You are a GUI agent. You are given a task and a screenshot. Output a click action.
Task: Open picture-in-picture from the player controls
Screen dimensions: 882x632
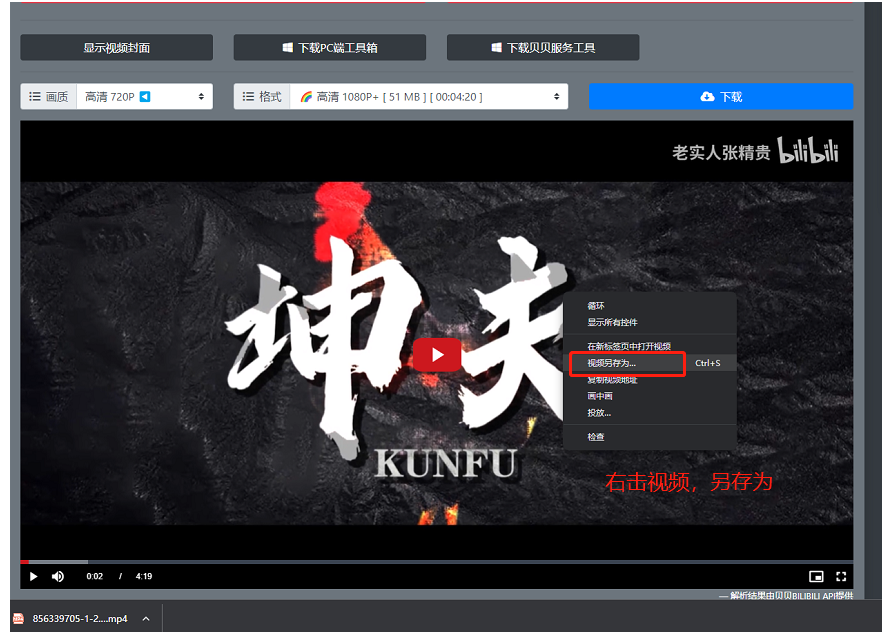point(816,576)
